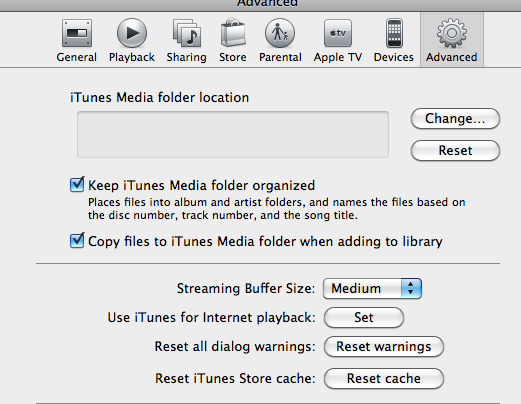
Task: Switch to the Sharing tab label
Action: point(187,57)
